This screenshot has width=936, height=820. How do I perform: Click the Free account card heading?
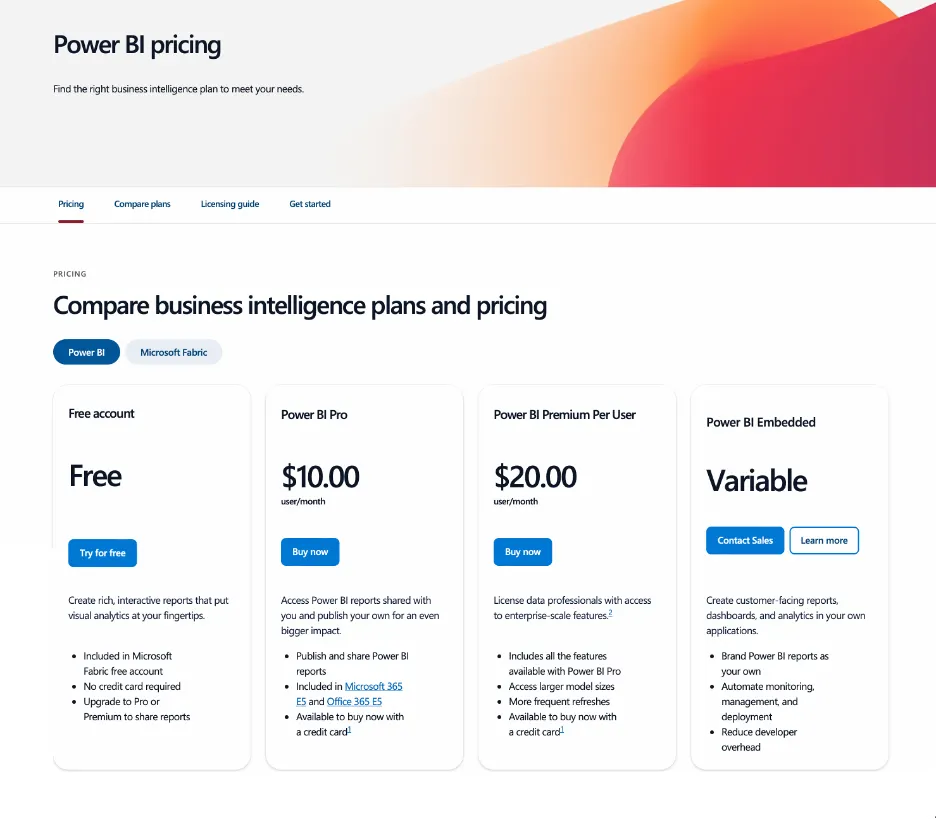point(101,414)
